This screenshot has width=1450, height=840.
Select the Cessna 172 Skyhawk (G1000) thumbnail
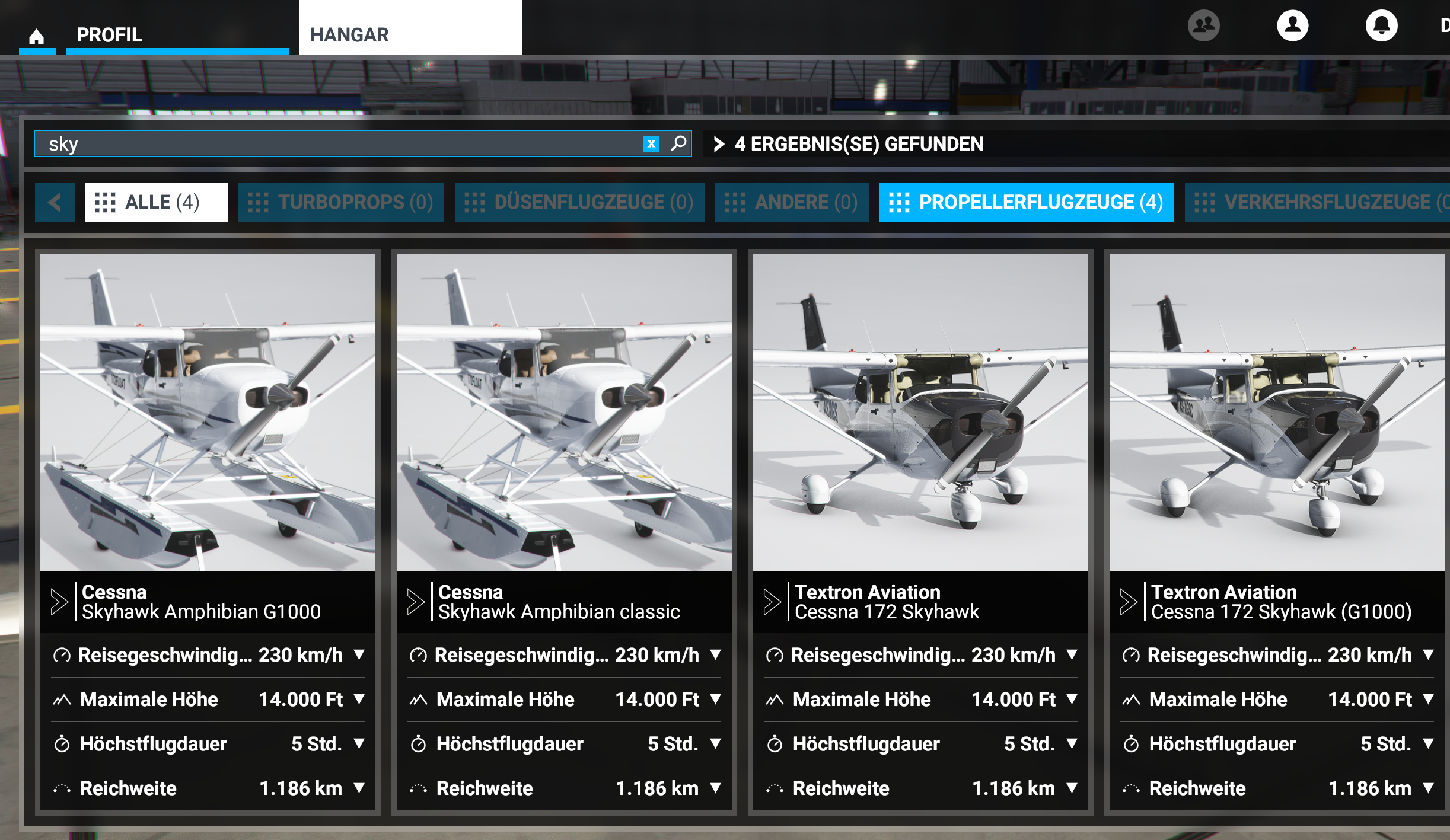click(1277, 413)
